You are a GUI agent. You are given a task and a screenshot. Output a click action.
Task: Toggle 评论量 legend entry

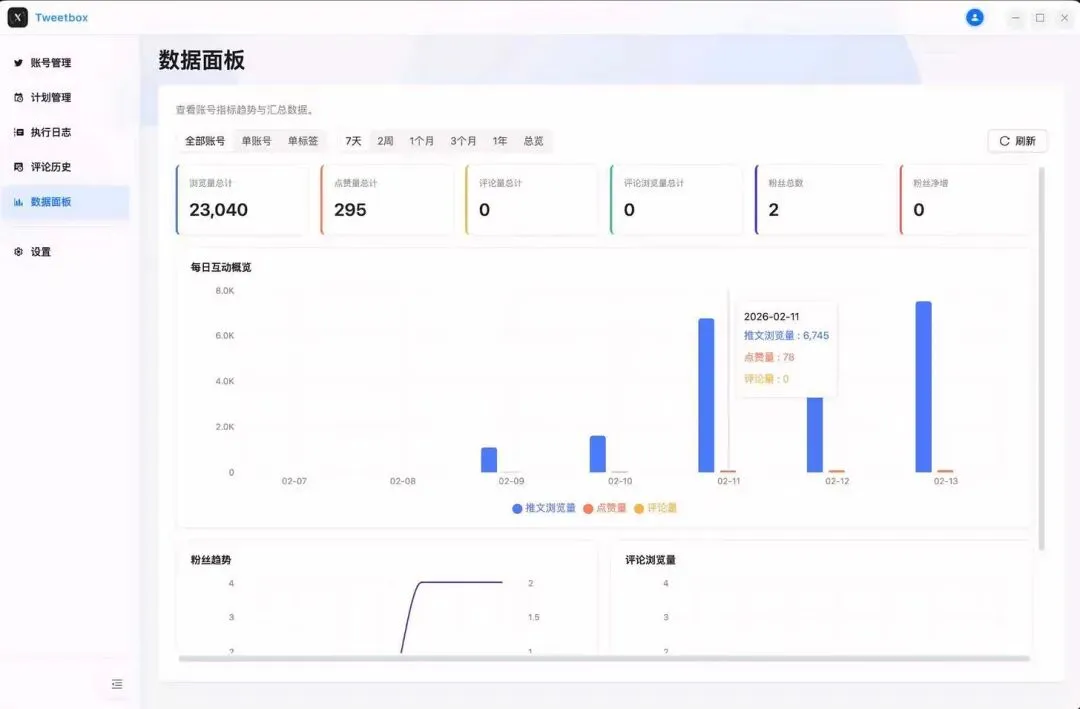click(657, 508)
